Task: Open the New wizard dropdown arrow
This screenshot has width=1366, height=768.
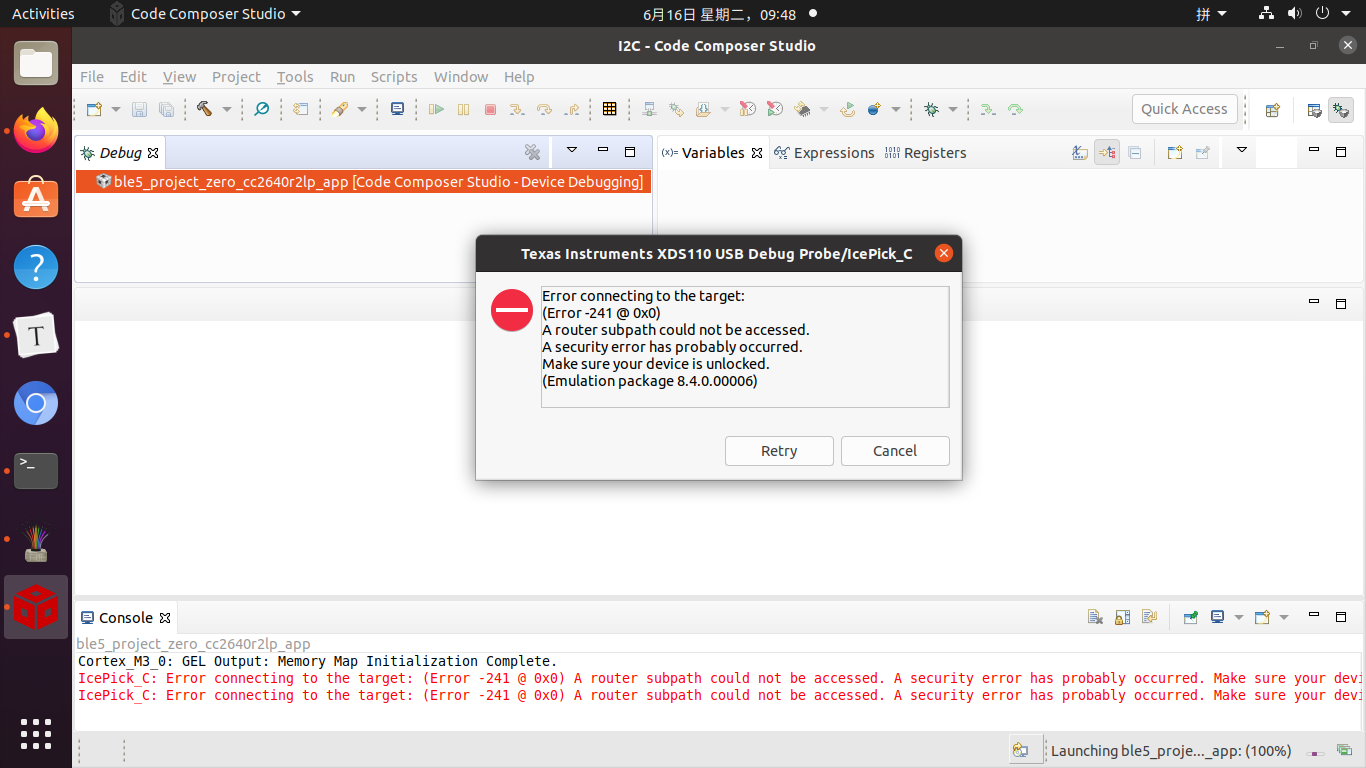Action: [116, 109]
